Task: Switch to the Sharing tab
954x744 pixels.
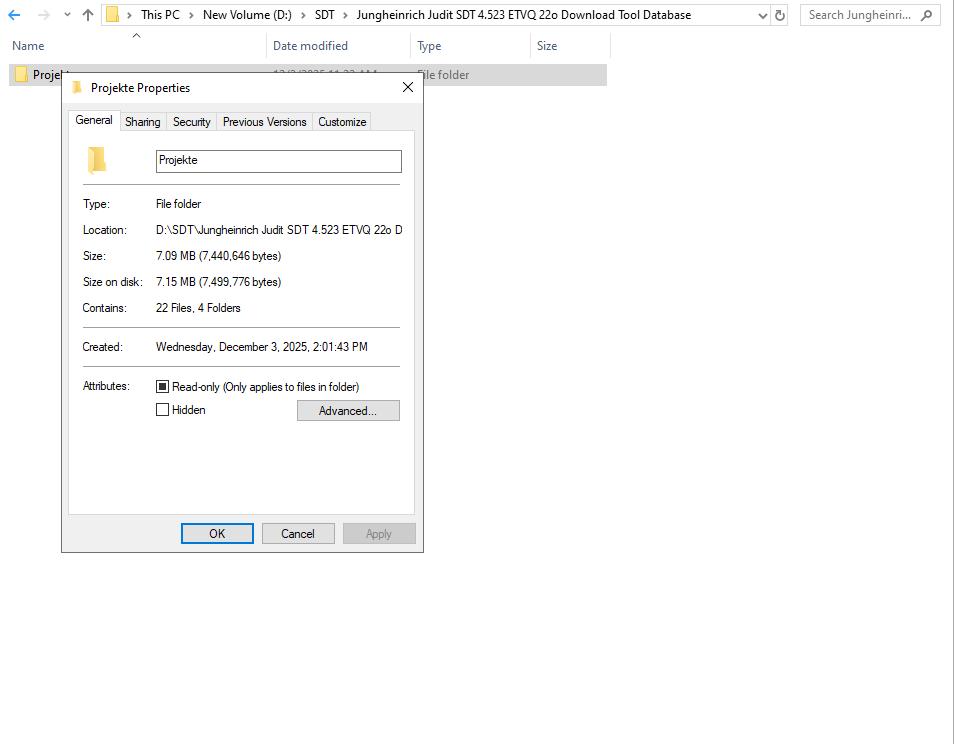Action: [x=142, y=122]
